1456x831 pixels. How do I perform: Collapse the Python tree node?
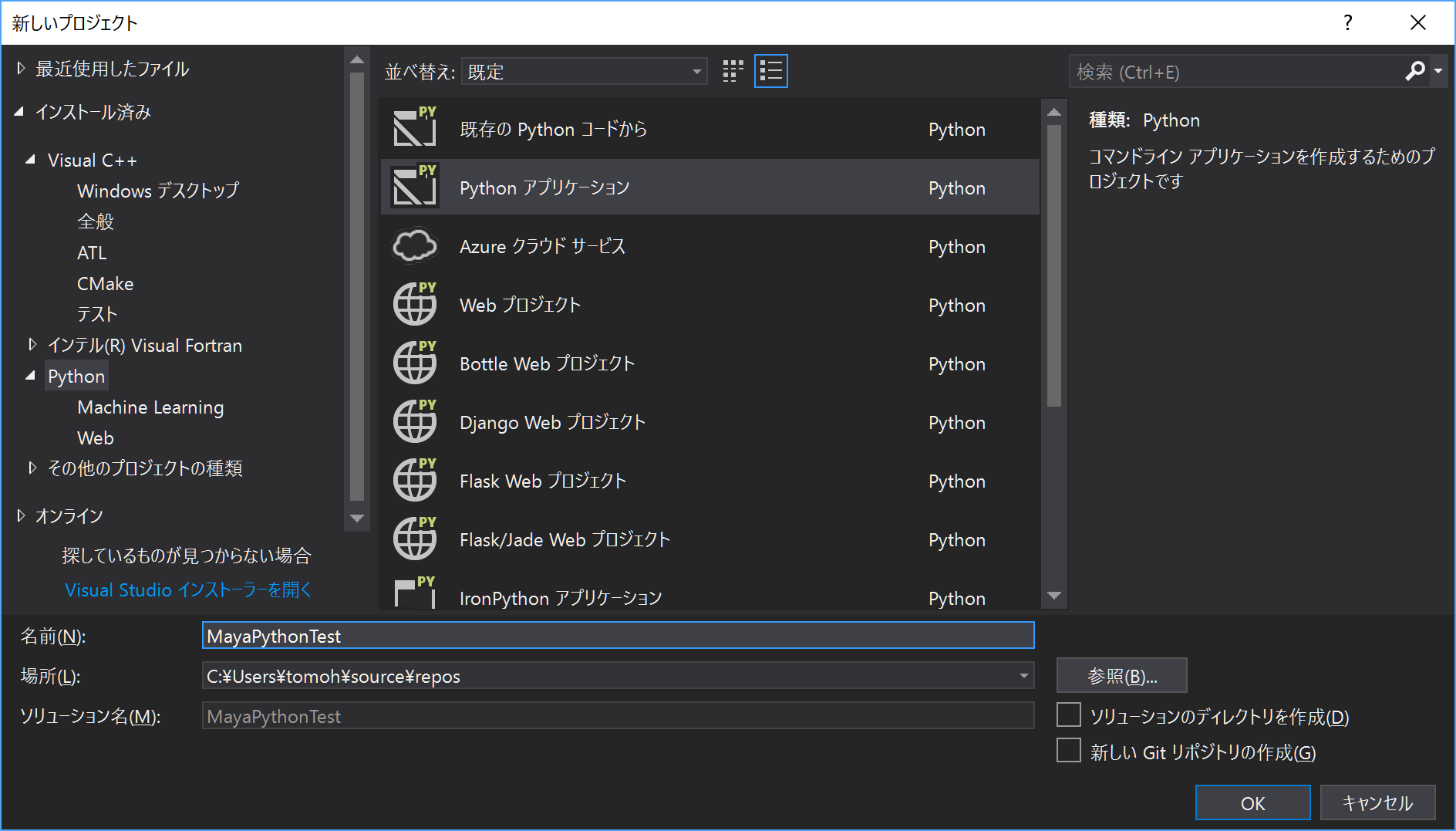point(31,376)
